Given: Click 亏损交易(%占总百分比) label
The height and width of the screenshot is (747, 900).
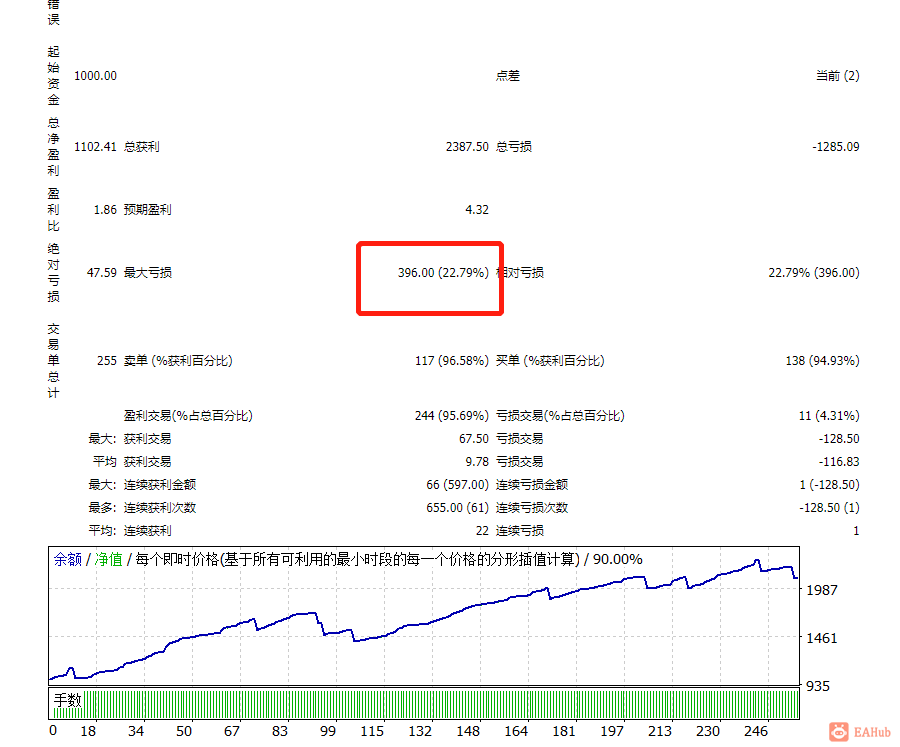Looking at the screenshot, I should tap(560, 416).
